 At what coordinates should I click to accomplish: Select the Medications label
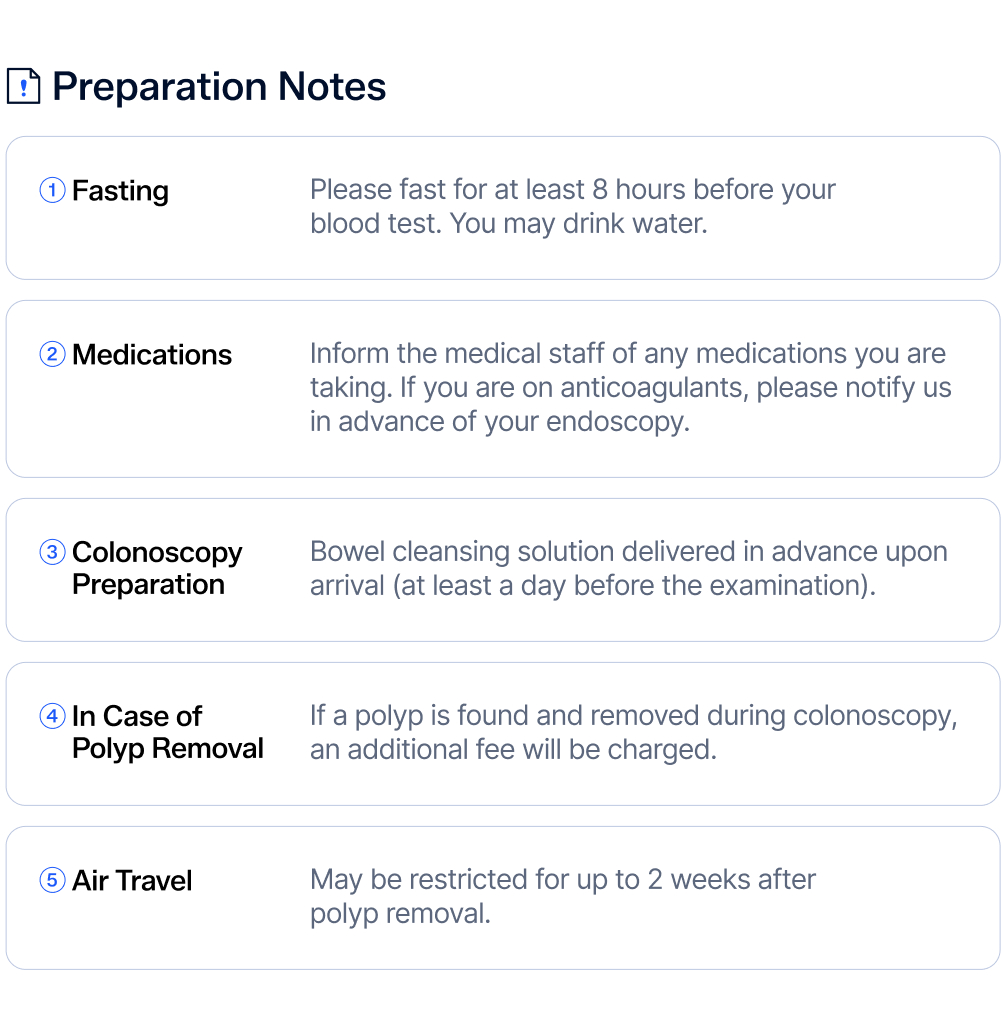click(x=152, y=355)
